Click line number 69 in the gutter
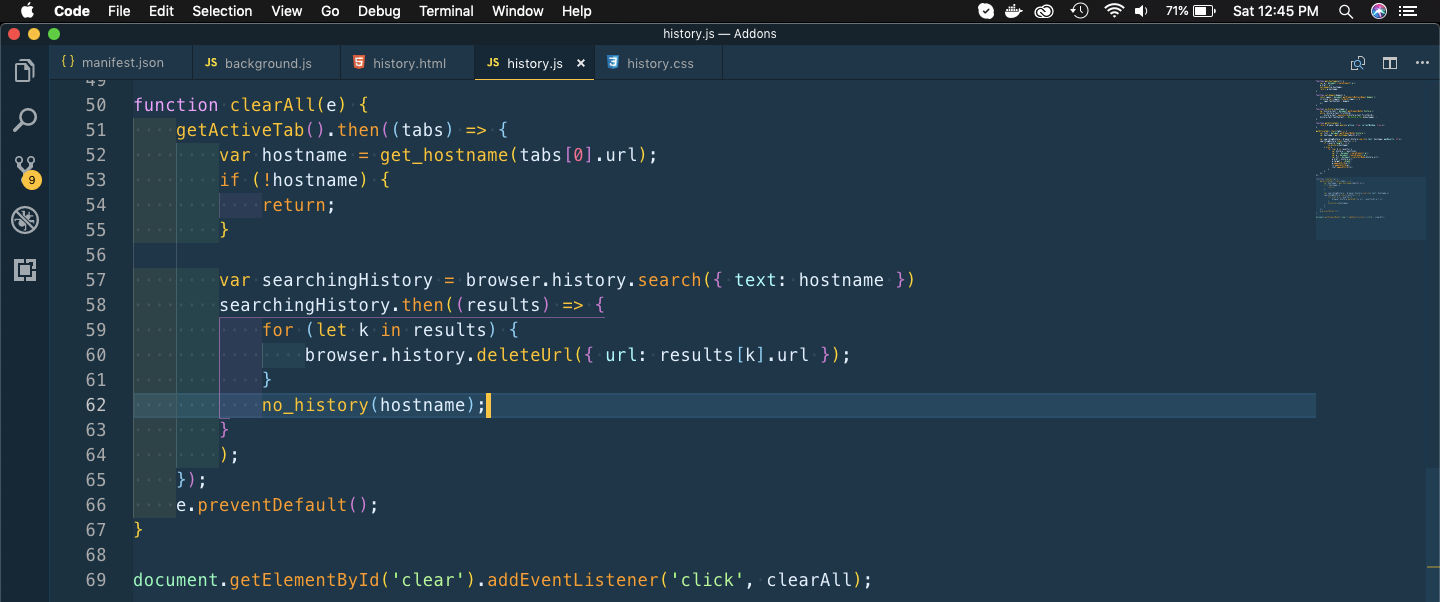 pos(96,580)
